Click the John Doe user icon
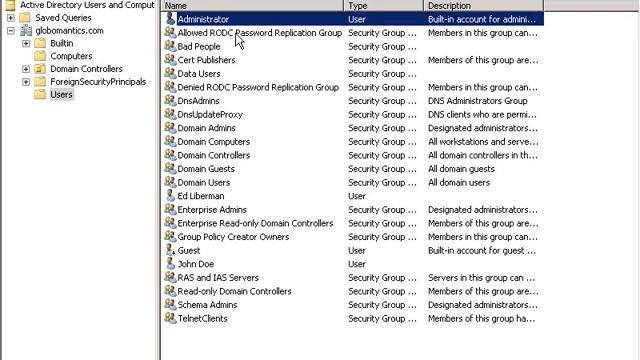 [x=170, y=264]
